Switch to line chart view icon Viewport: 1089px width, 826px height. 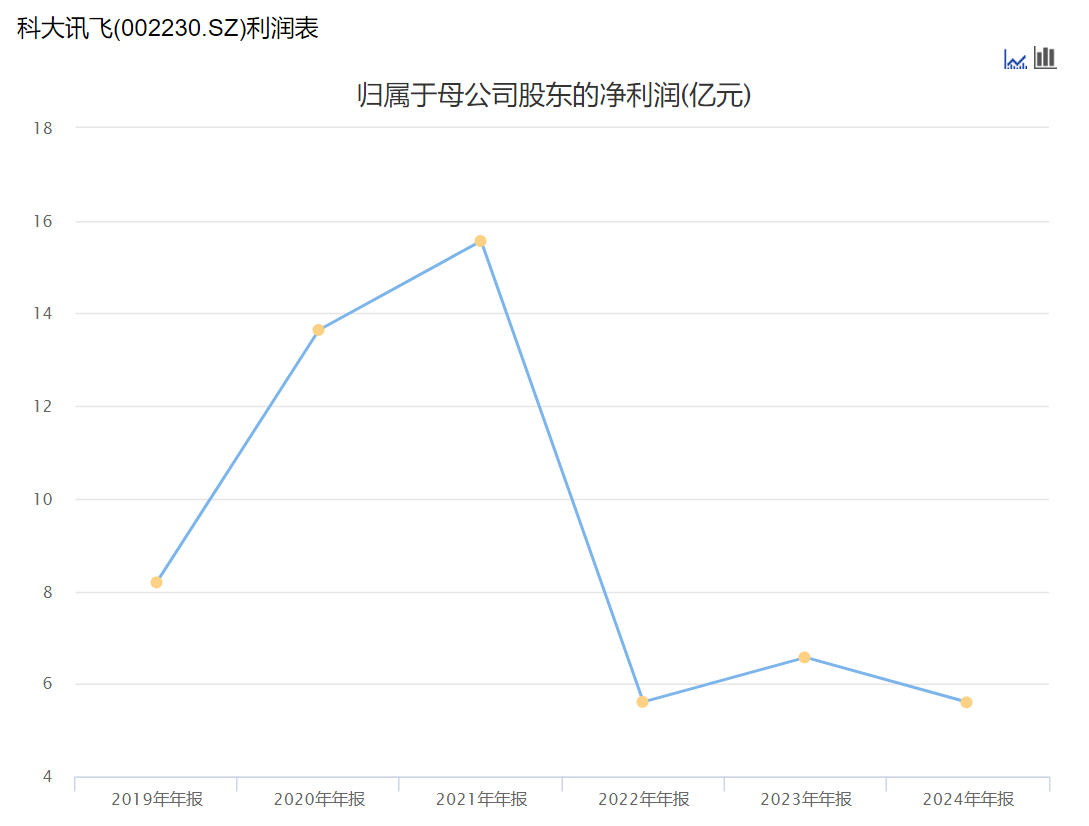[1015, 60]
